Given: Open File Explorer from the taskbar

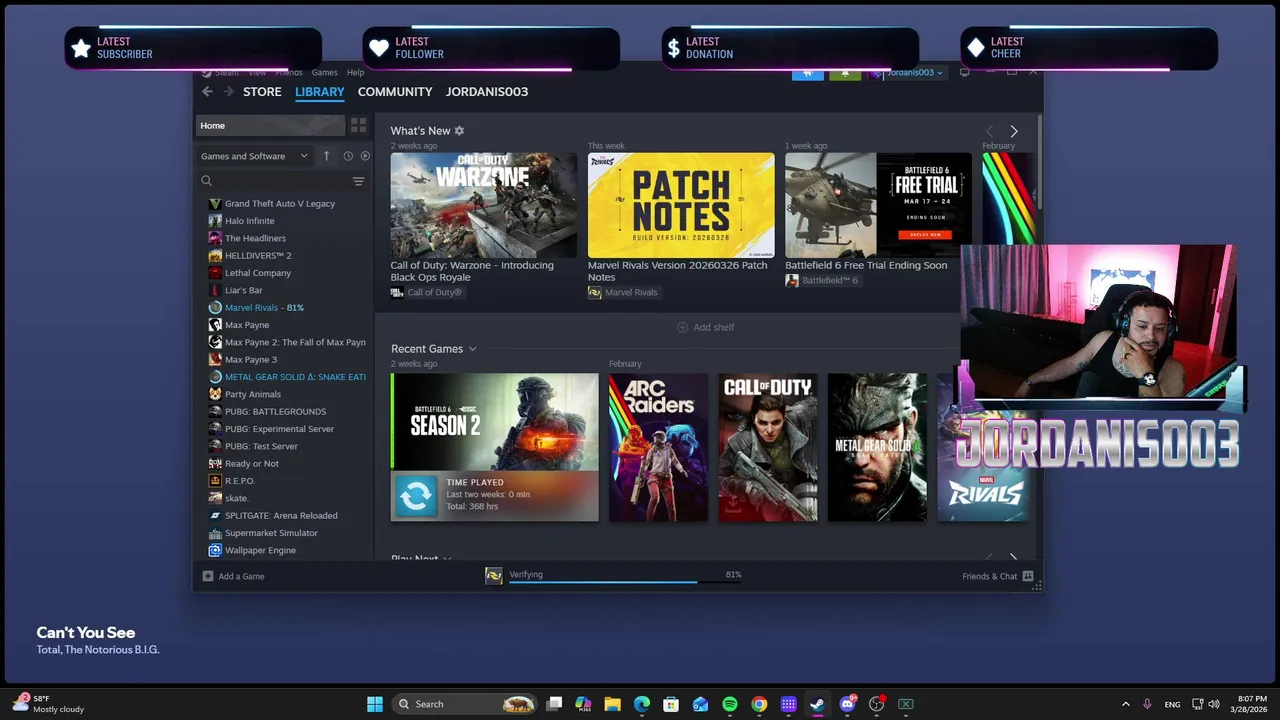Looking at the screenshot, I should [612, 704].
